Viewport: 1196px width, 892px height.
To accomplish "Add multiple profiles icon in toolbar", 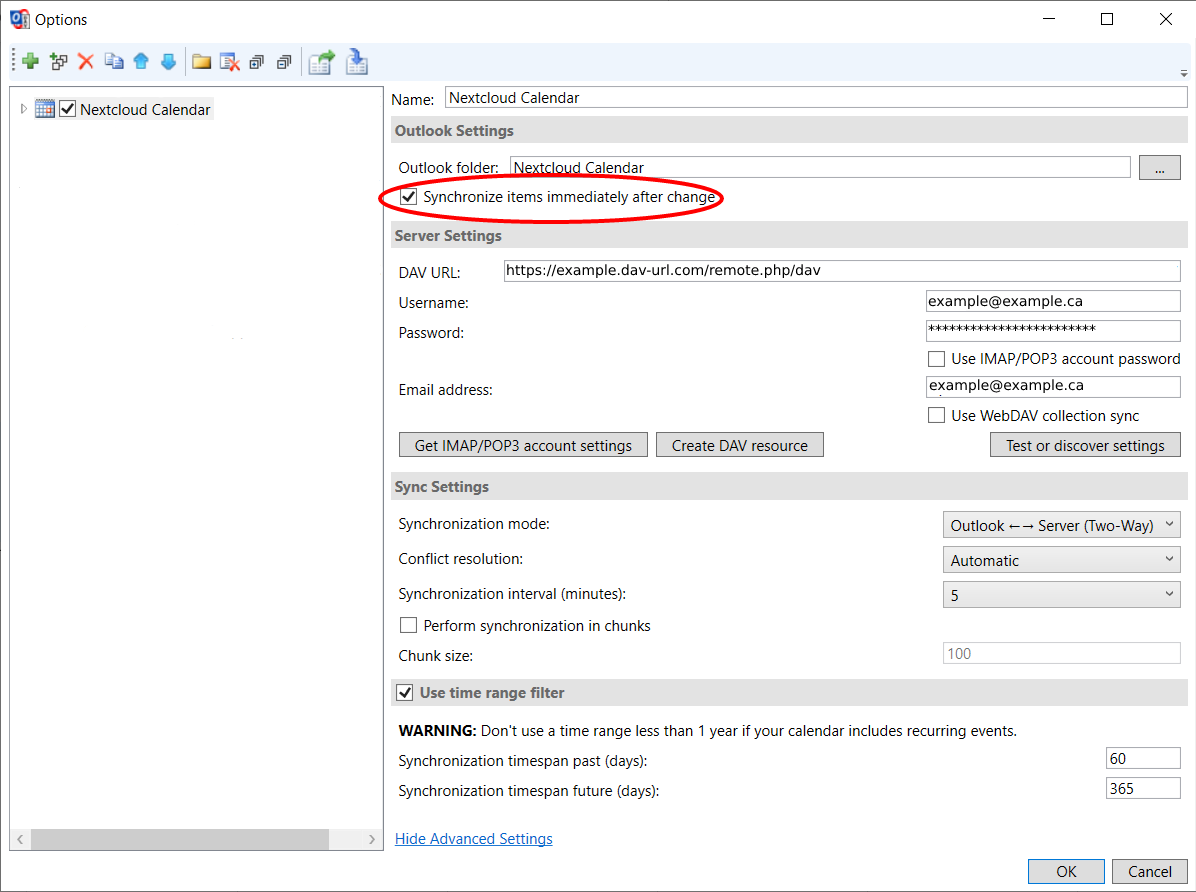I will (58, 62).
